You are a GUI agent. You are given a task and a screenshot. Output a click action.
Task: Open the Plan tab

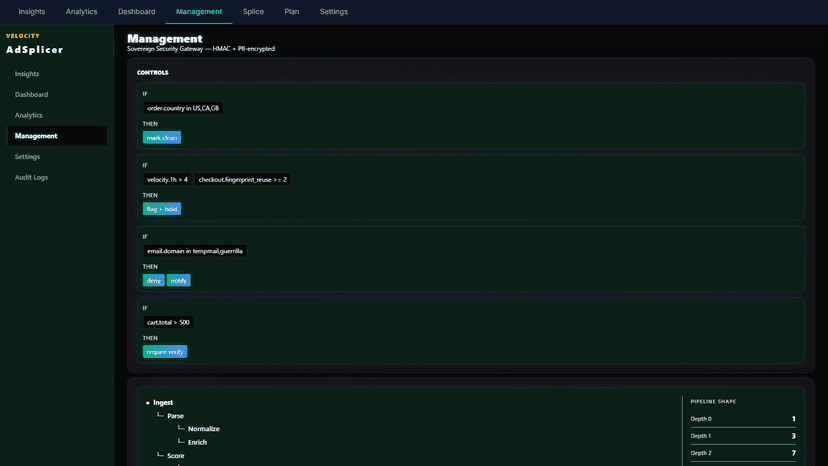tap(291, 12)
